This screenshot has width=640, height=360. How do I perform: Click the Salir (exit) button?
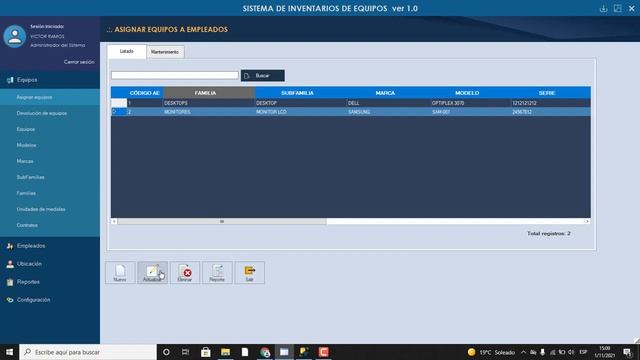coord(249,272)
